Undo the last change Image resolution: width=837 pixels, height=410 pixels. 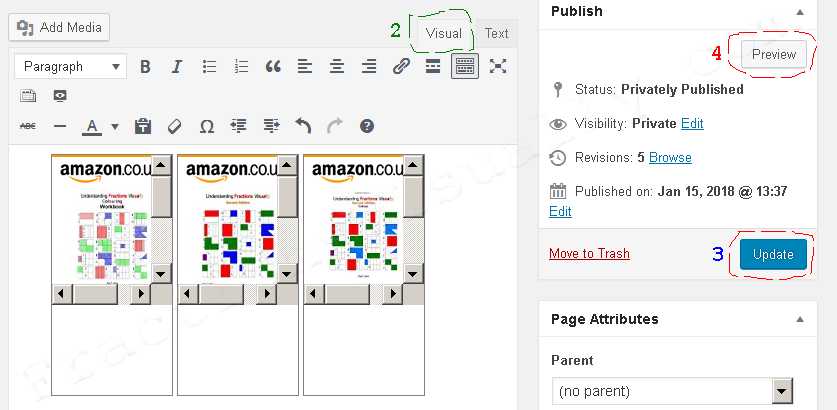tap(303, 127)
